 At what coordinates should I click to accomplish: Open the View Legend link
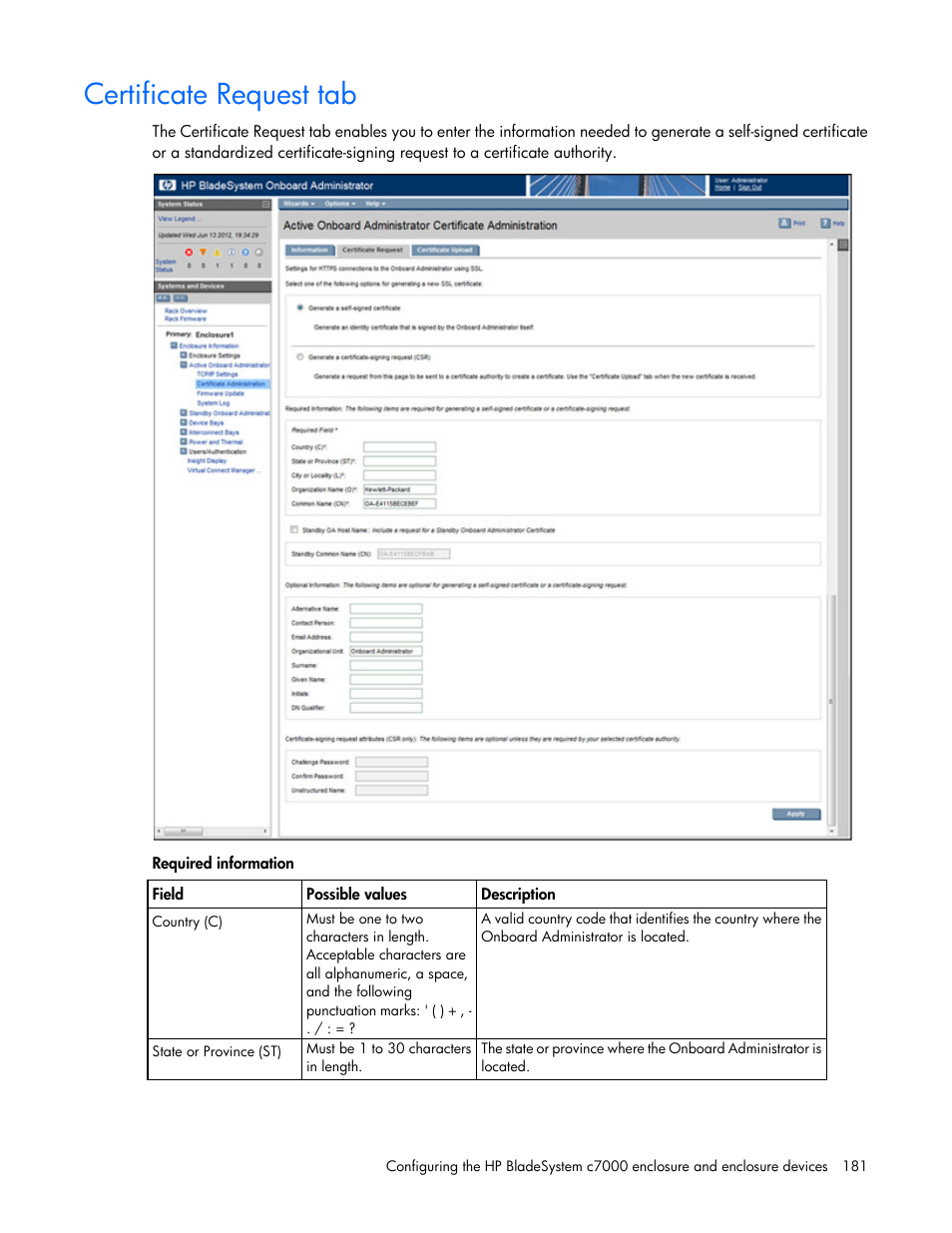180,219
